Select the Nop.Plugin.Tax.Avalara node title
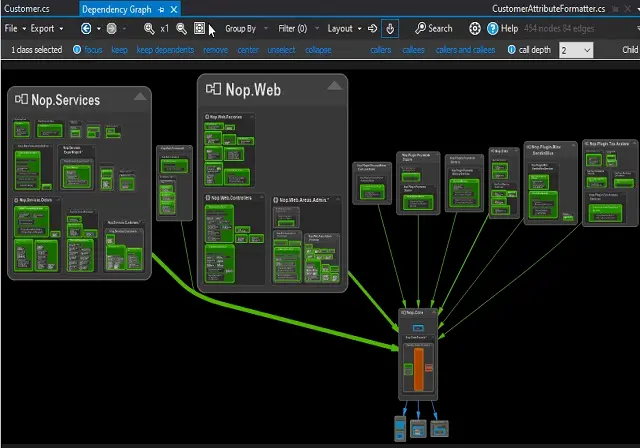 click(609, 144)
